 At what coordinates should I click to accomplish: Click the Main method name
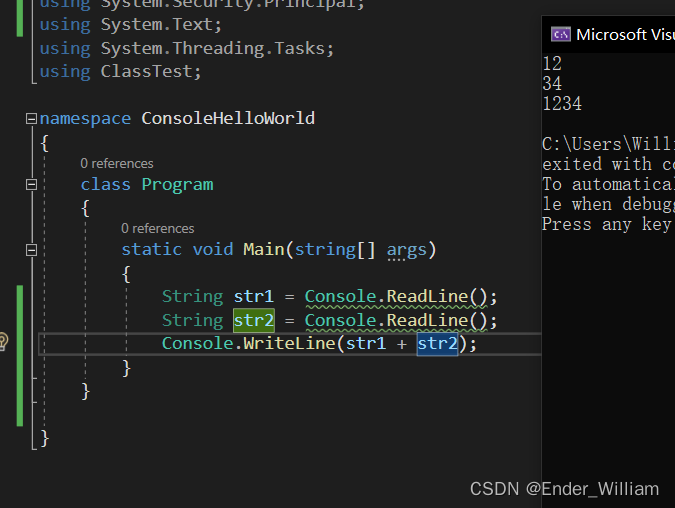coord(263,249)
